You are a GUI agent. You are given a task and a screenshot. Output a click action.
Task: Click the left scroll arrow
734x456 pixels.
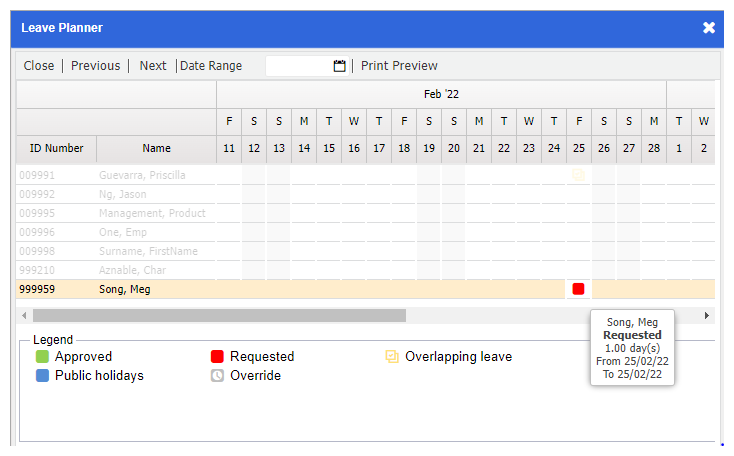coord(24,316)
